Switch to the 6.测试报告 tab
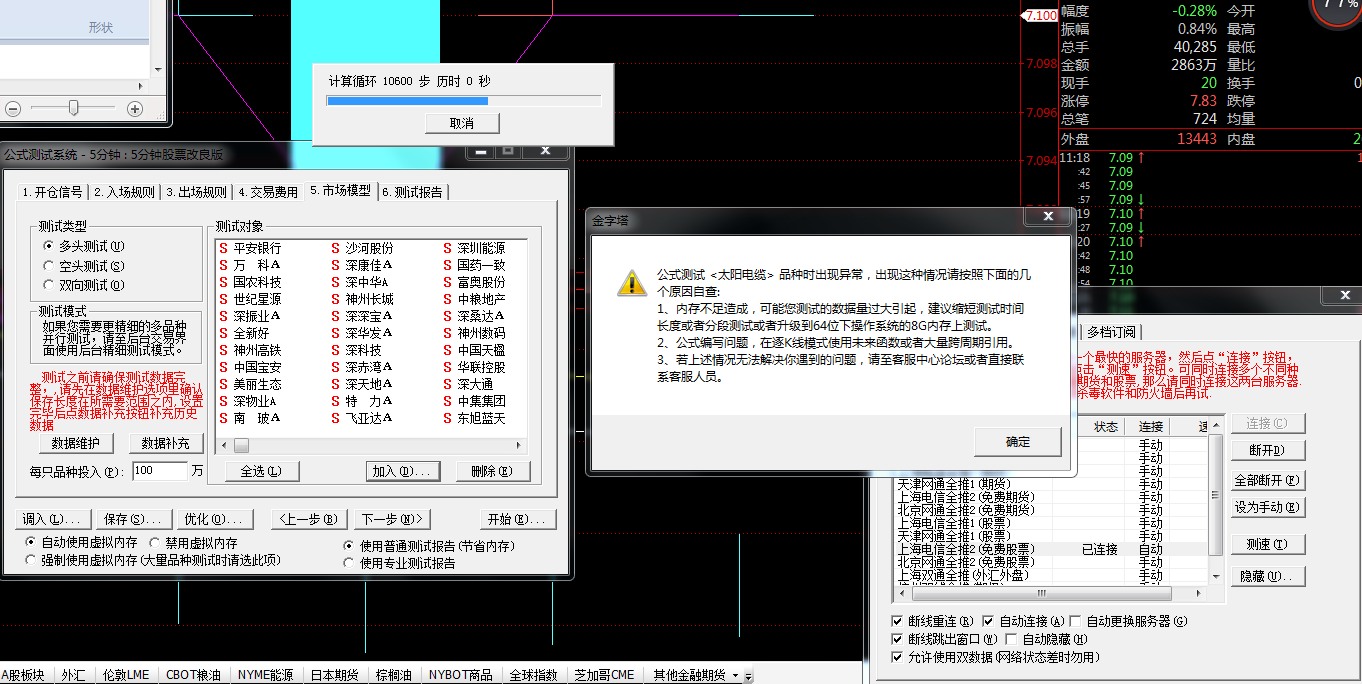Viewport: 1362px width, 684px height. (x=413, y=191)
